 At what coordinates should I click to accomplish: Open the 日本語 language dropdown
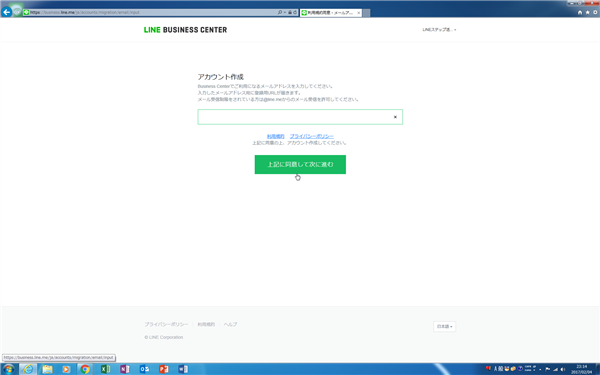tap(444, 327)
